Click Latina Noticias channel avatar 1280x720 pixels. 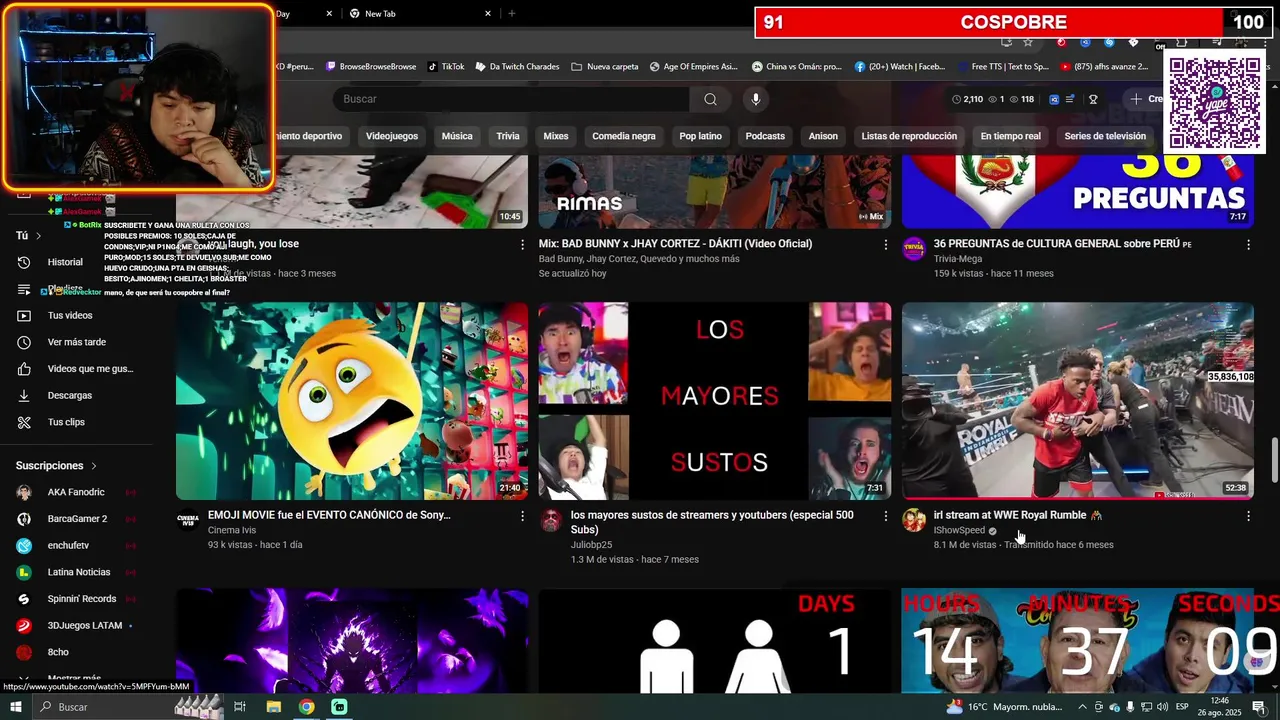tap(24, 572)
